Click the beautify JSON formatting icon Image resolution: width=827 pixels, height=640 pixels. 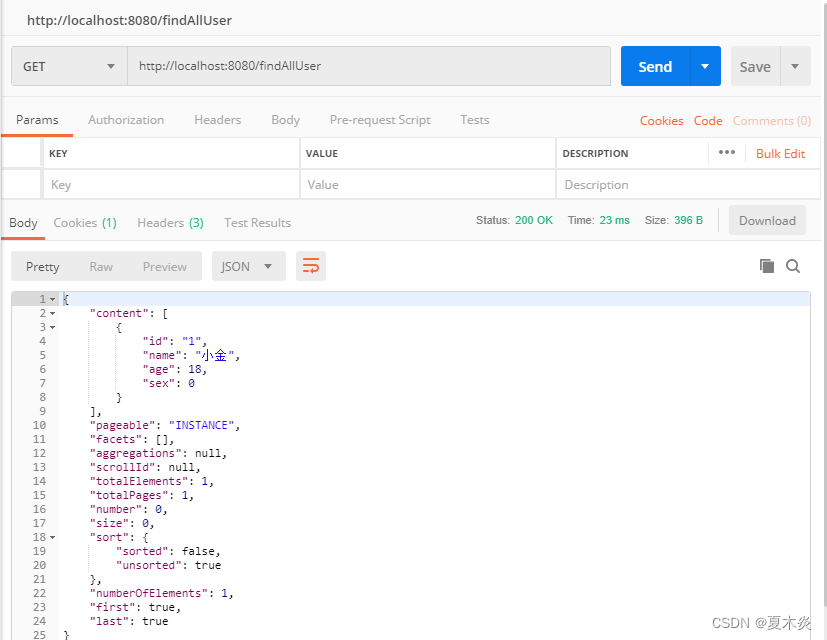coord(310,266)
